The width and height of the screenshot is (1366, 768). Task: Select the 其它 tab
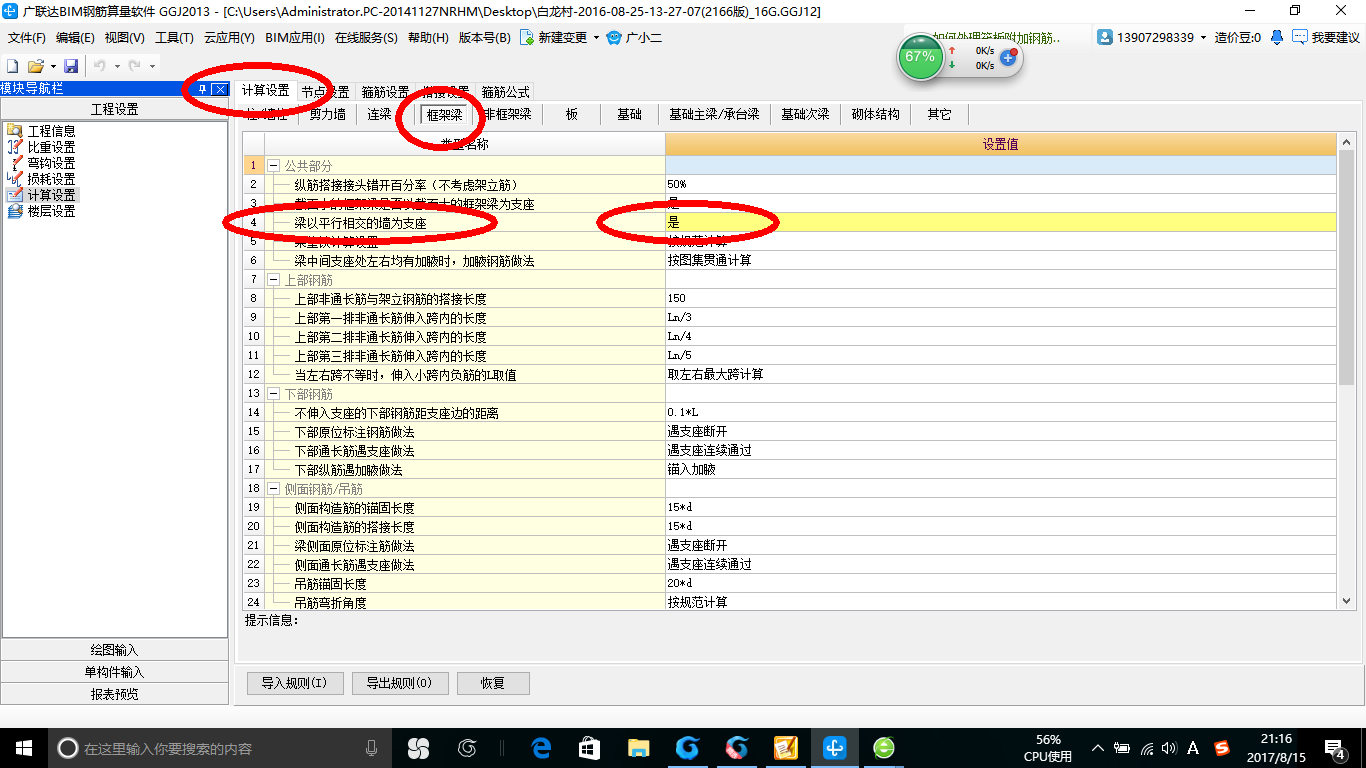click(x=939, y=114)
